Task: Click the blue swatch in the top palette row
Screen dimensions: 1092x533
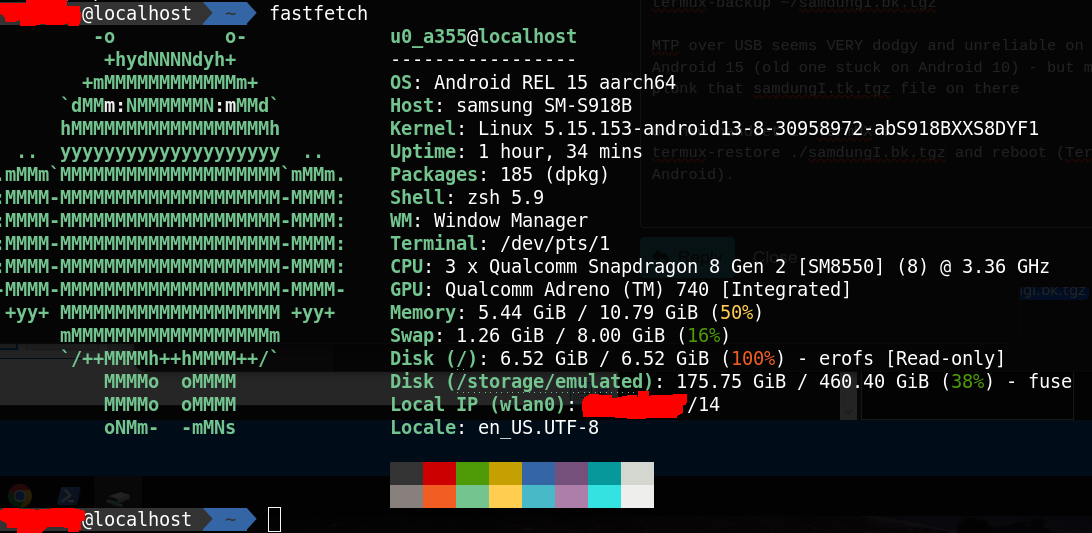Action: (x=538, y=473)
